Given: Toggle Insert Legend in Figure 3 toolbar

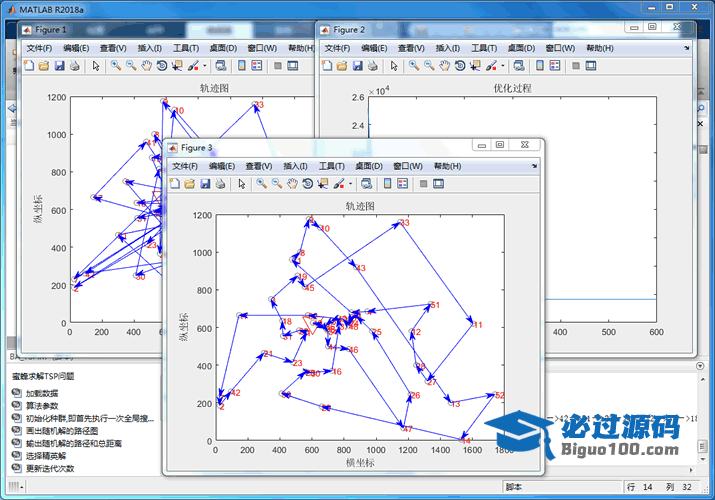Looking at the screenshot, I should coord(401,184).
